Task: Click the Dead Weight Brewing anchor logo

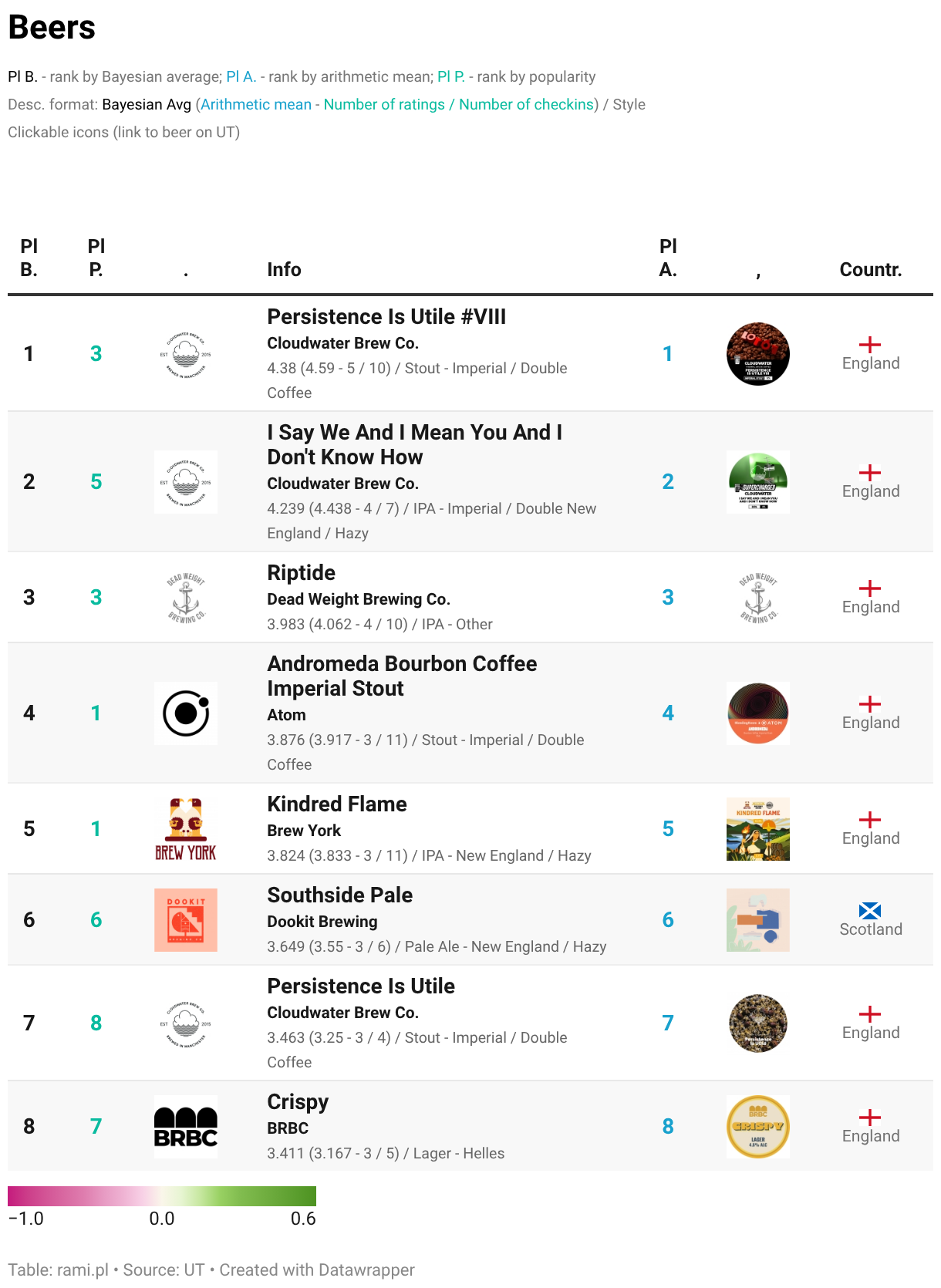Action: (186, 598)
